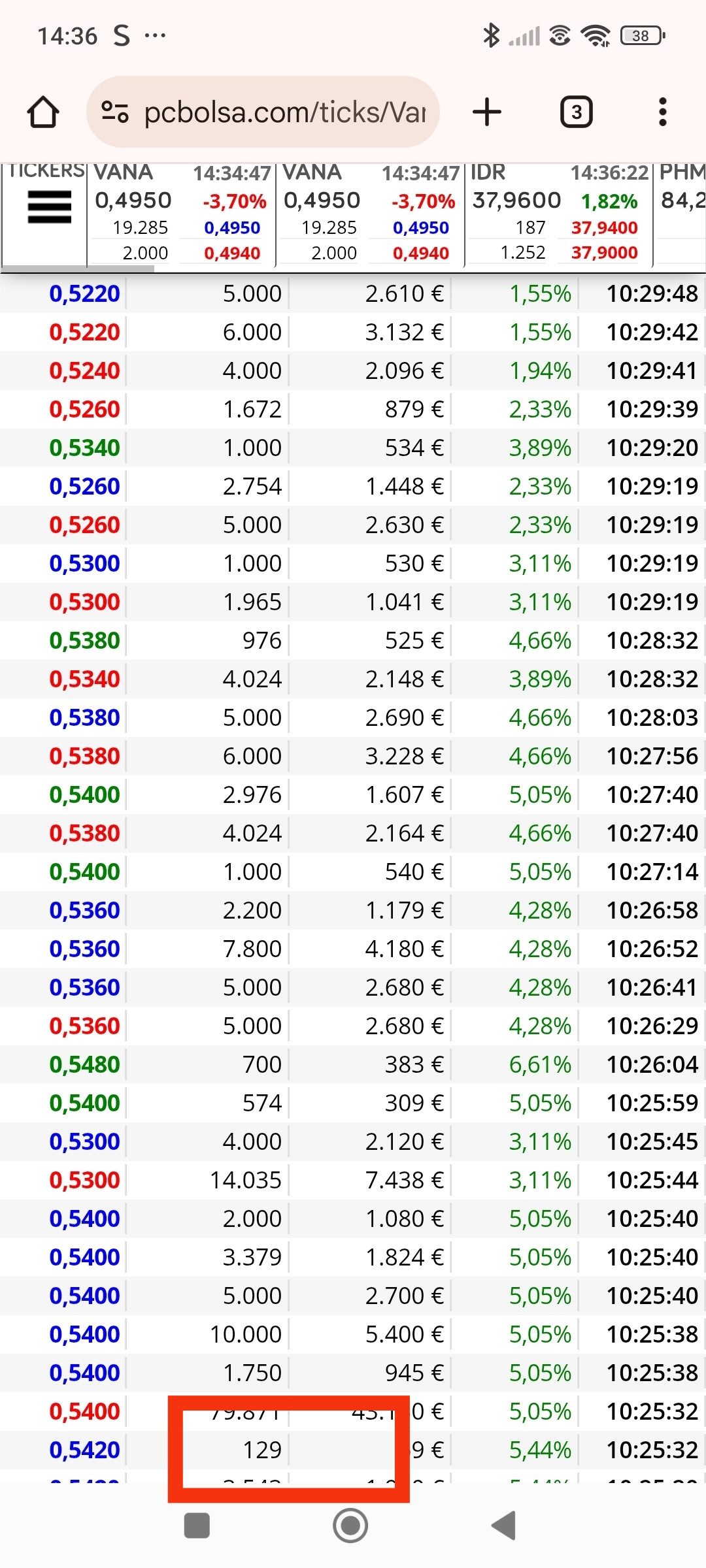Select the green price 0,5340 at 10:29:20
The width and height of the screenshot is (706, 1568).
click(84, 448)
